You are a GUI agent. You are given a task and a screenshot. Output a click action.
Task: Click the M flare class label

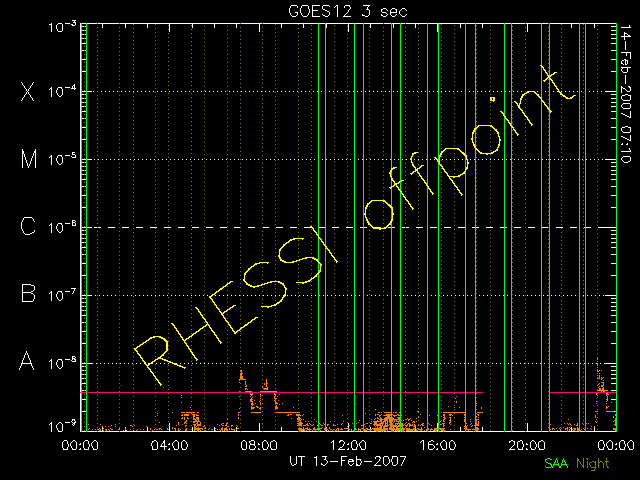tap(29, 159)
